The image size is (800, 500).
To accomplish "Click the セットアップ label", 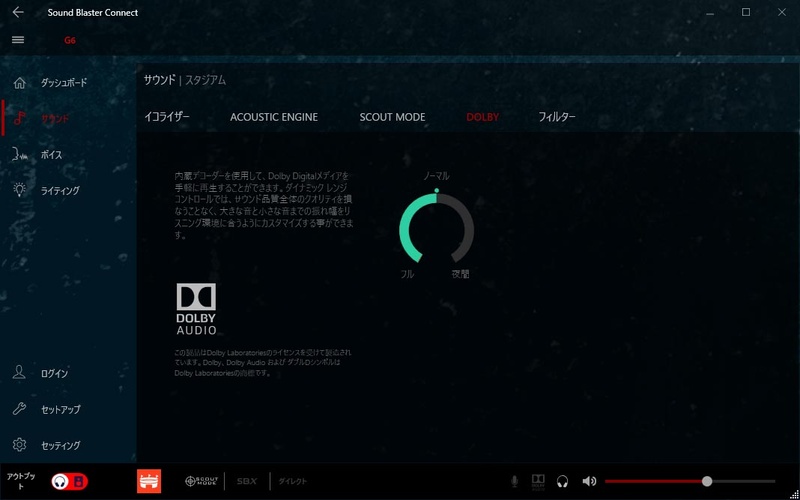I will tap(61, 409).
